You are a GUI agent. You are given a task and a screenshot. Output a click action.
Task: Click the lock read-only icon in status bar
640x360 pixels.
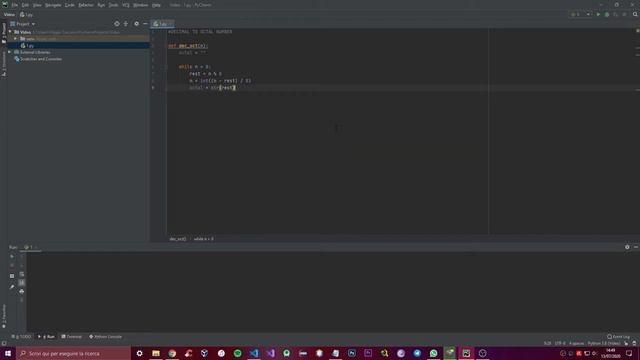(x=626, y=344)
